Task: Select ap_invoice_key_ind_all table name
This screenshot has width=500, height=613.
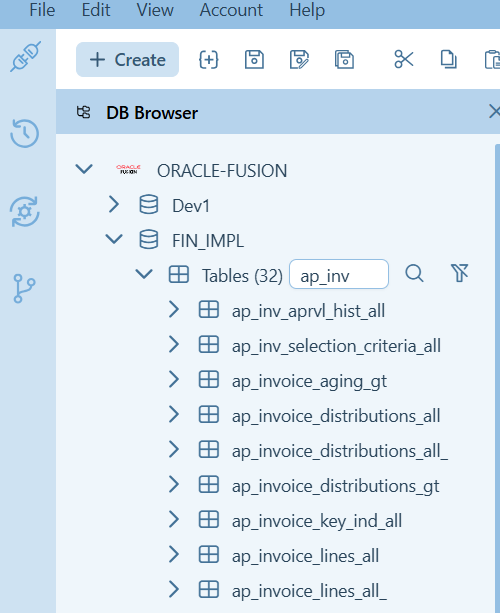Action: click(317, 521)
